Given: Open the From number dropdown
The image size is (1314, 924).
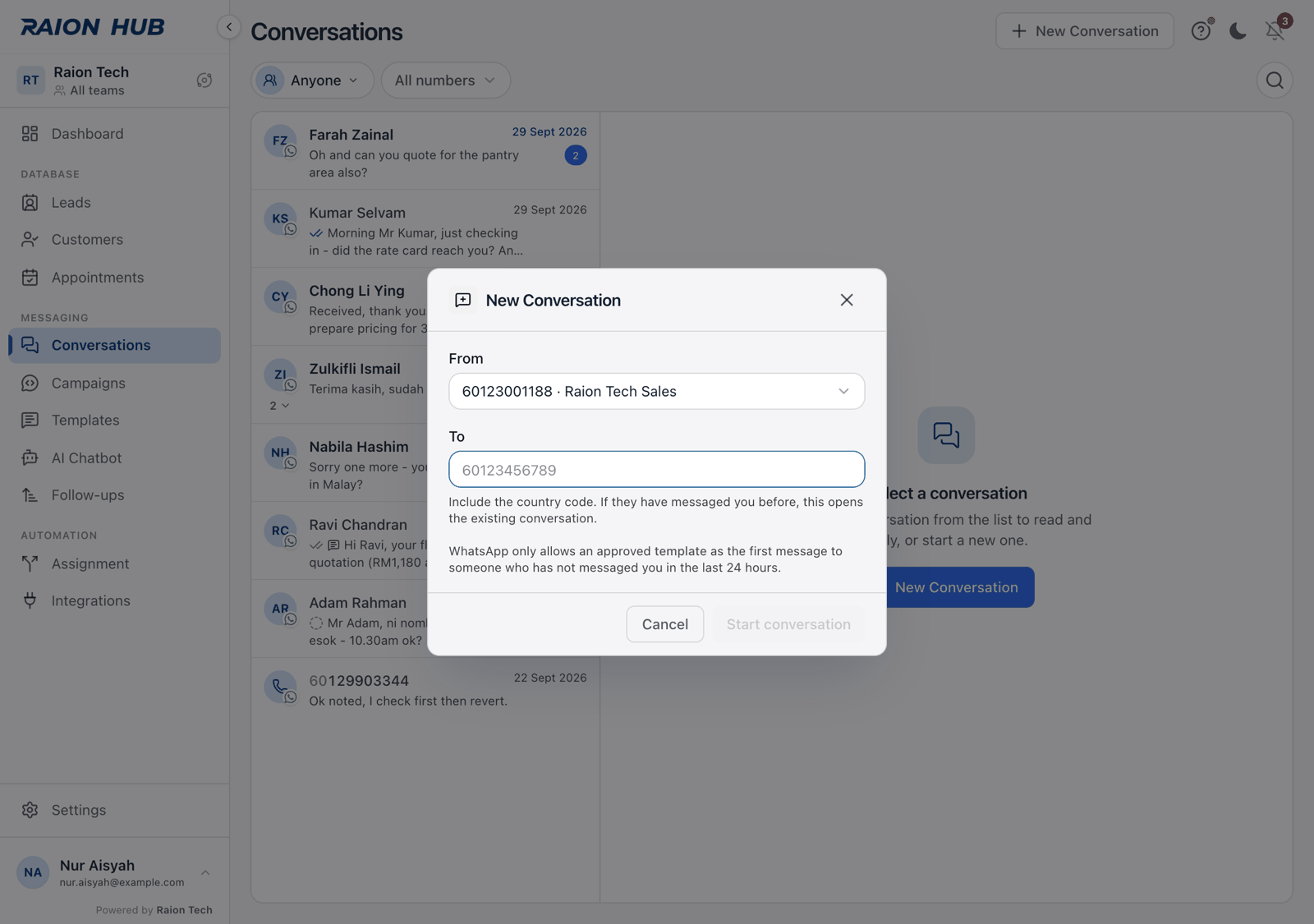Looking at the screenshot, I should [x=656, y=391].
